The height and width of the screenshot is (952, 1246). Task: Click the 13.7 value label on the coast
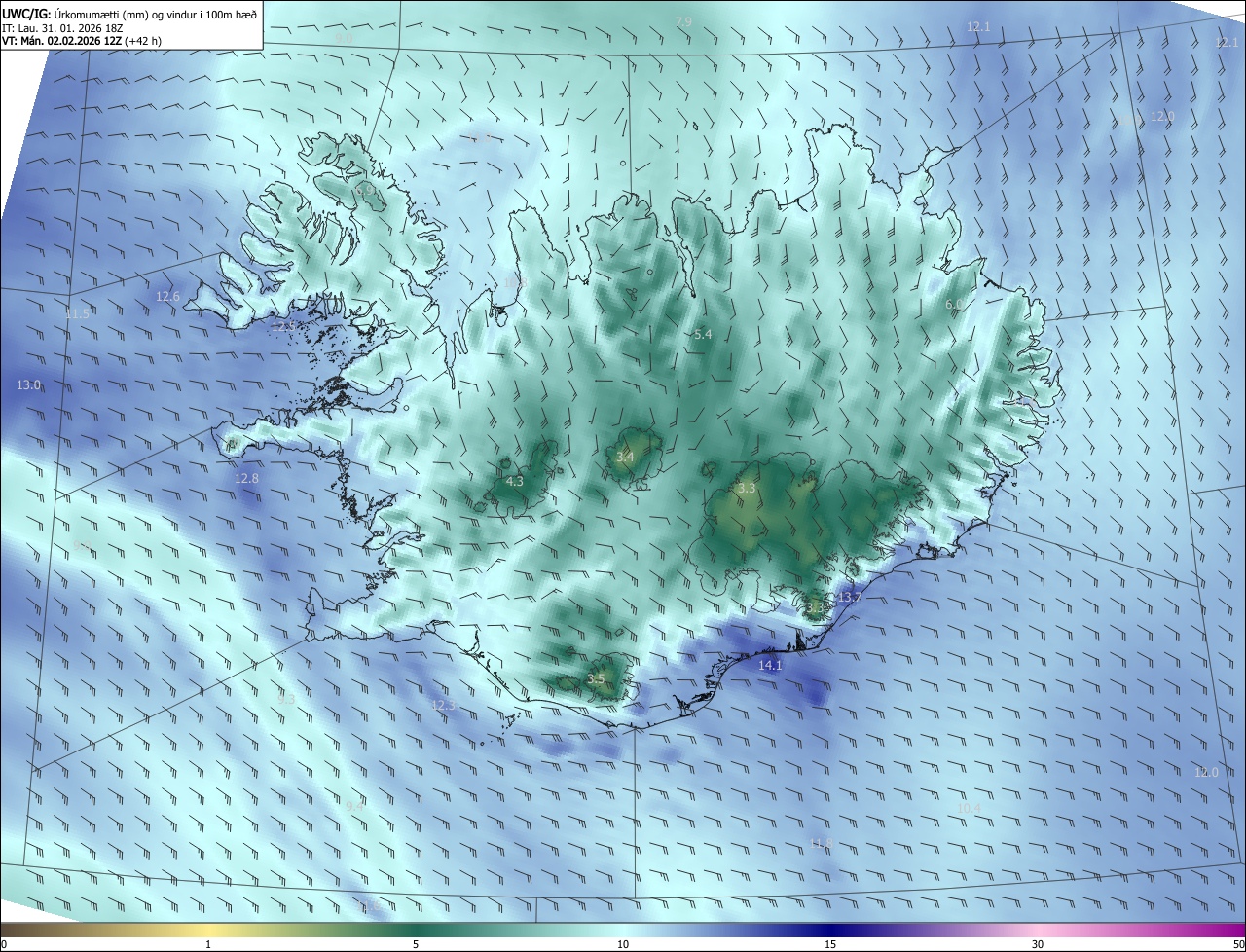[850, 597]
